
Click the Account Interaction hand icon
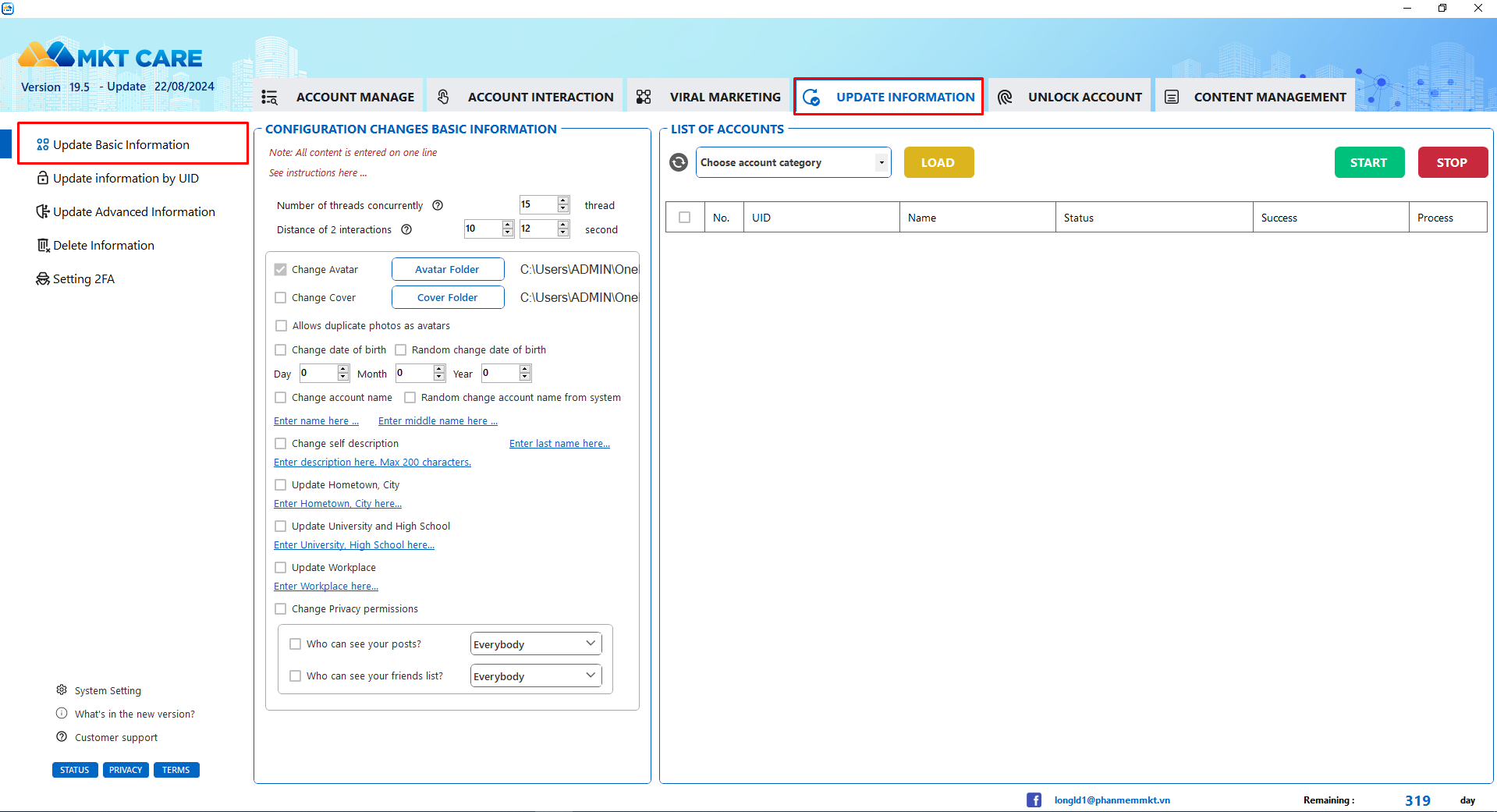coord(443,97)
